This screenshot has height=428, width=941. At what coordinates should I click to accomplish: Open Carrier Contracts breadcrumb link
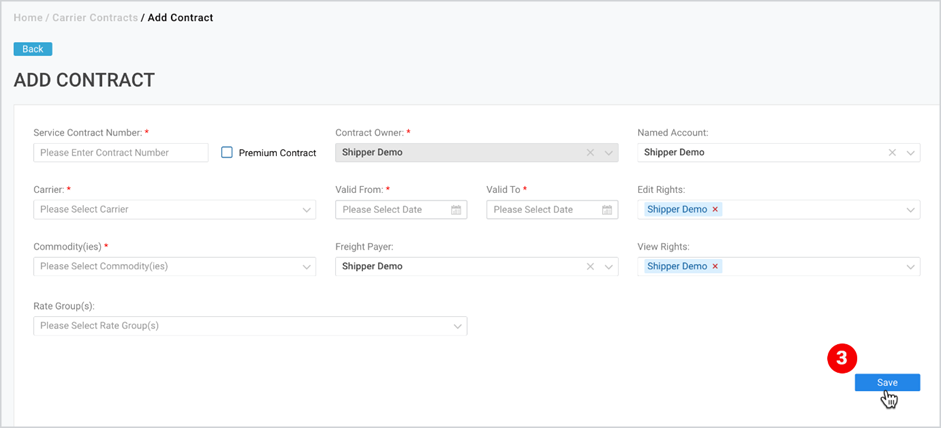[95, 17]
